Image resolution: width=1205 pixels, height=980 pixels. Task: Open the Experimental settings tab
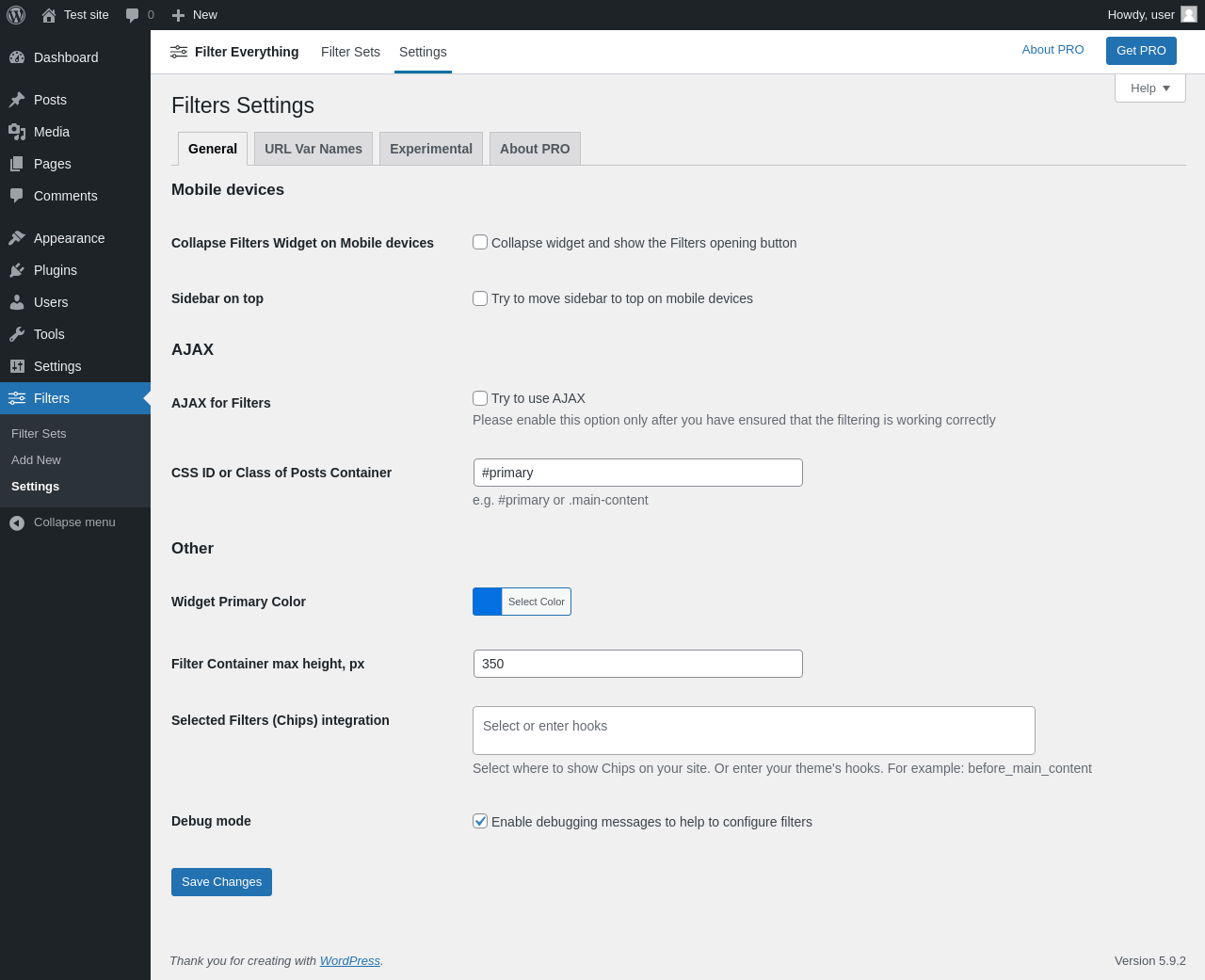[x=431, y=149]
